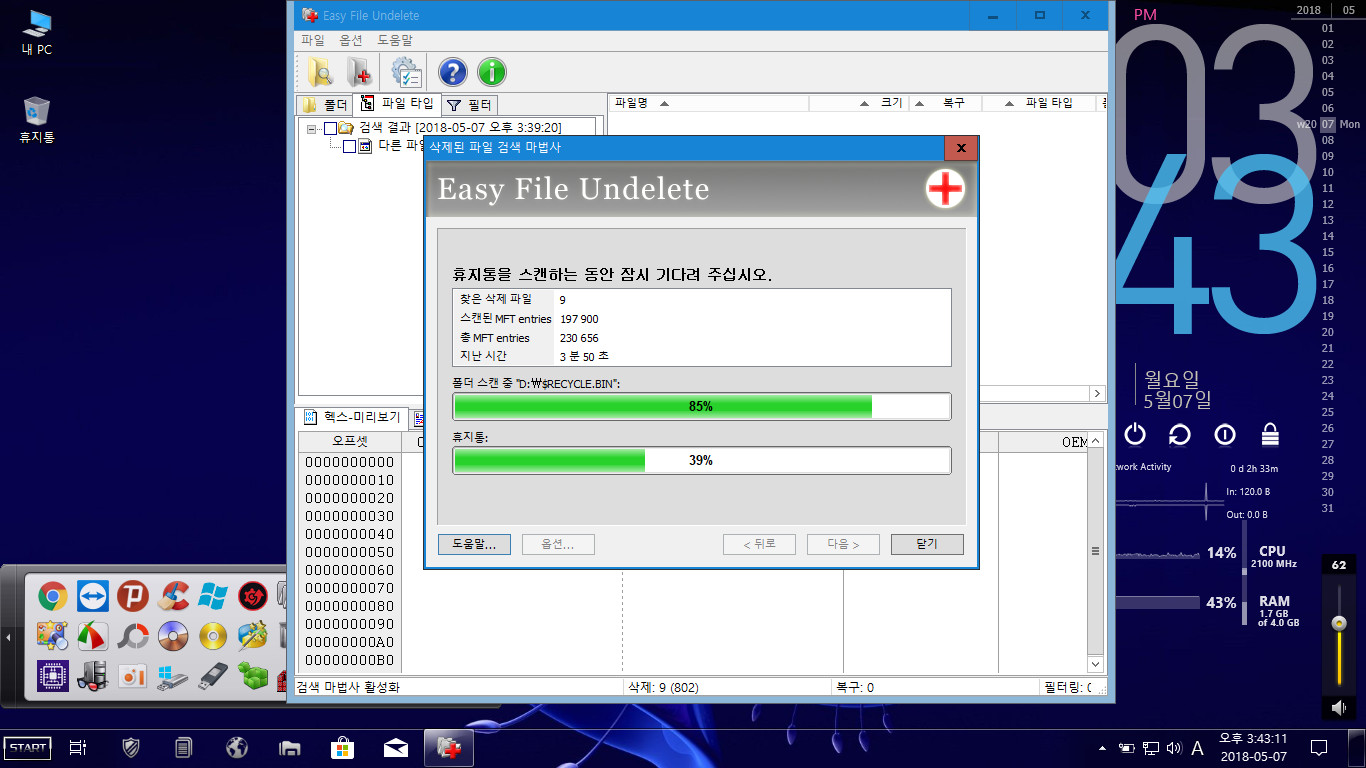The width and height of the screenshot is (1366, 768).
Task: Click the taskbar clock showing 3:43:11
Action: [1253, 747]
